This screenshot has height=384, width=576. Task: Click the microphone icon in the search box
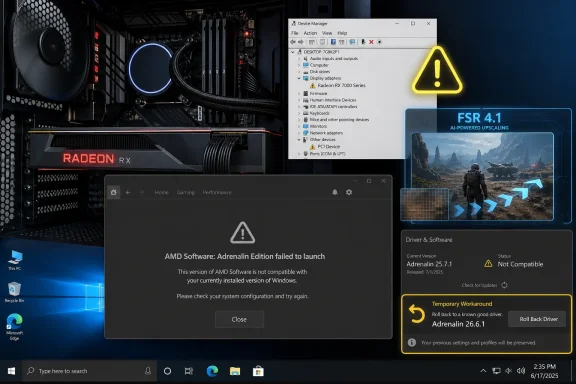click(x=148, y=371)
